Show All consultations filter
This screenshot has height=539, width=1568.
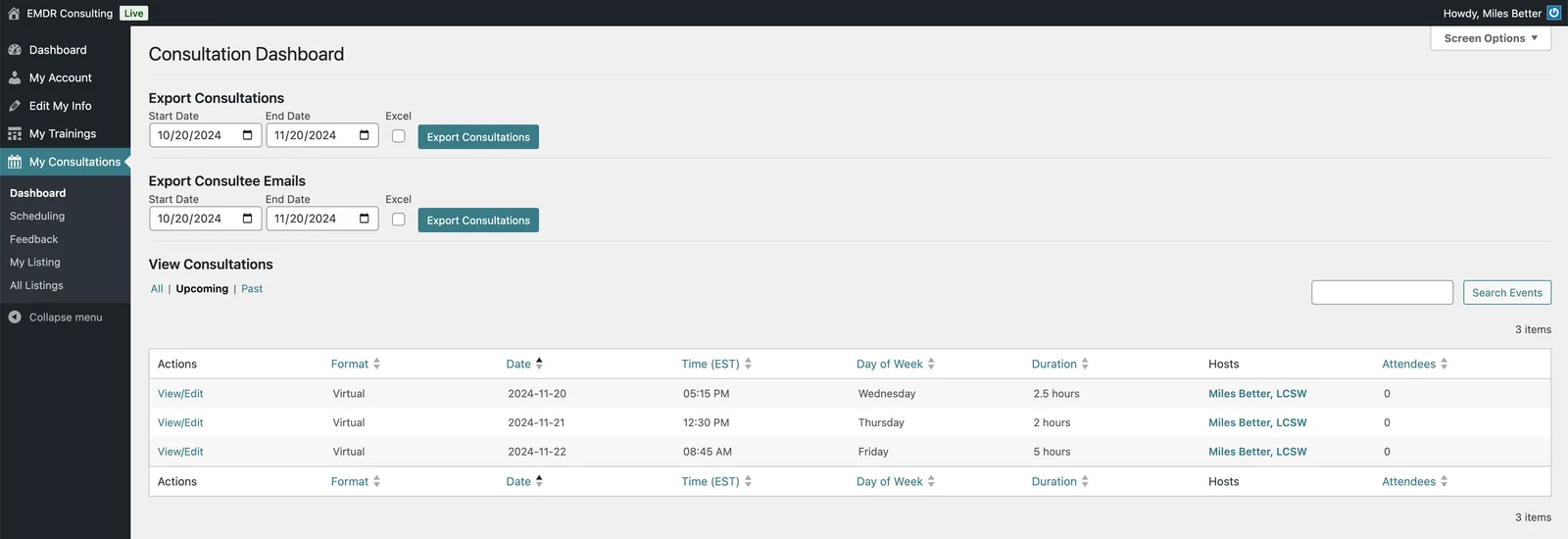point(157,289)
